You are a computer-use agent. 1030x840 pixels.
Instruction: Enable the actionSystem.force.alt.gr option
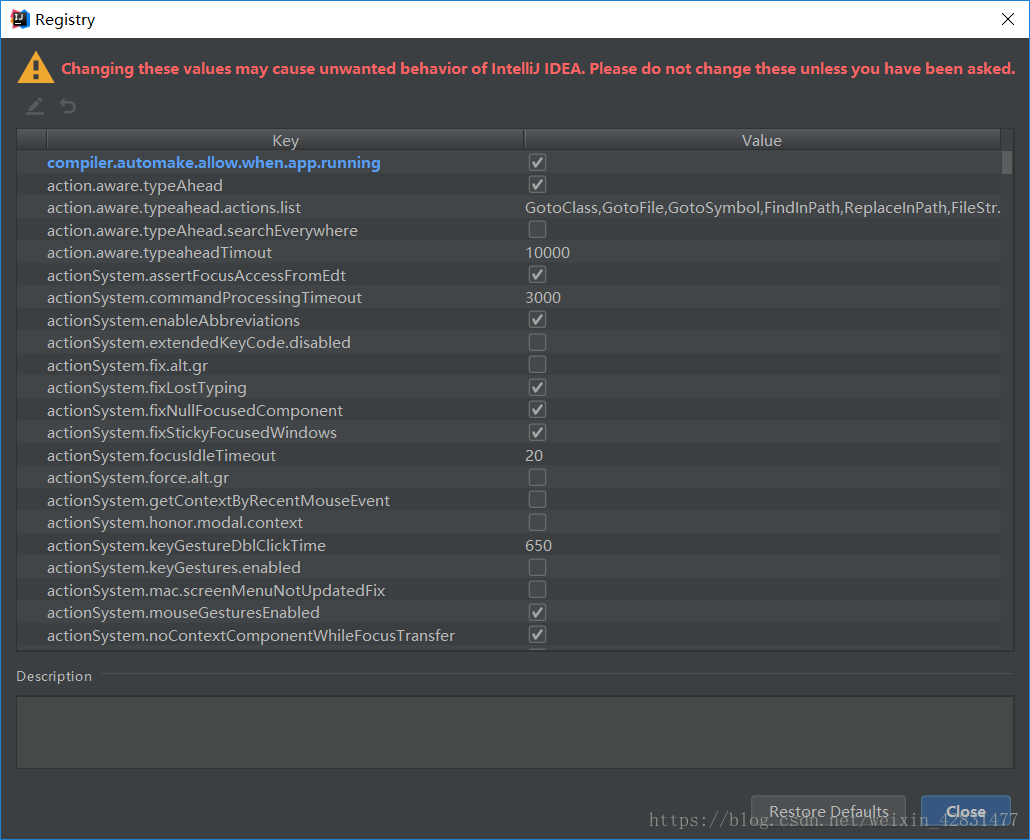pos(537,477)
